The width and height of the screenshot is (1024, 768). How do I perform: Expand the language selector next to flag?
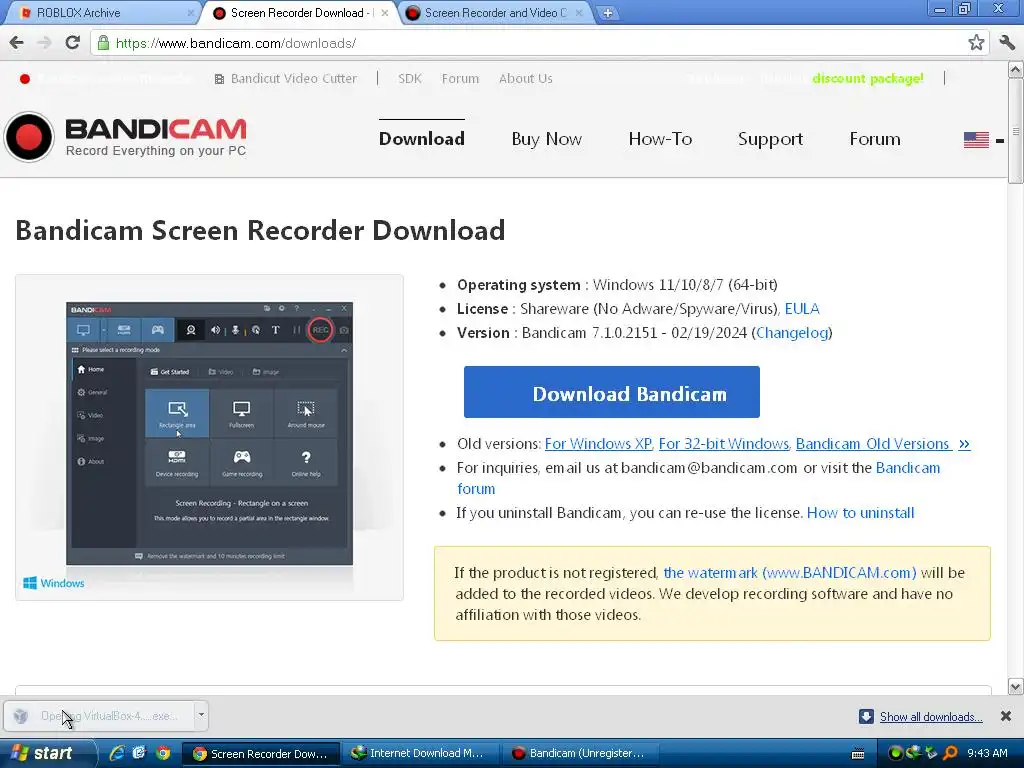[1000, 140]
